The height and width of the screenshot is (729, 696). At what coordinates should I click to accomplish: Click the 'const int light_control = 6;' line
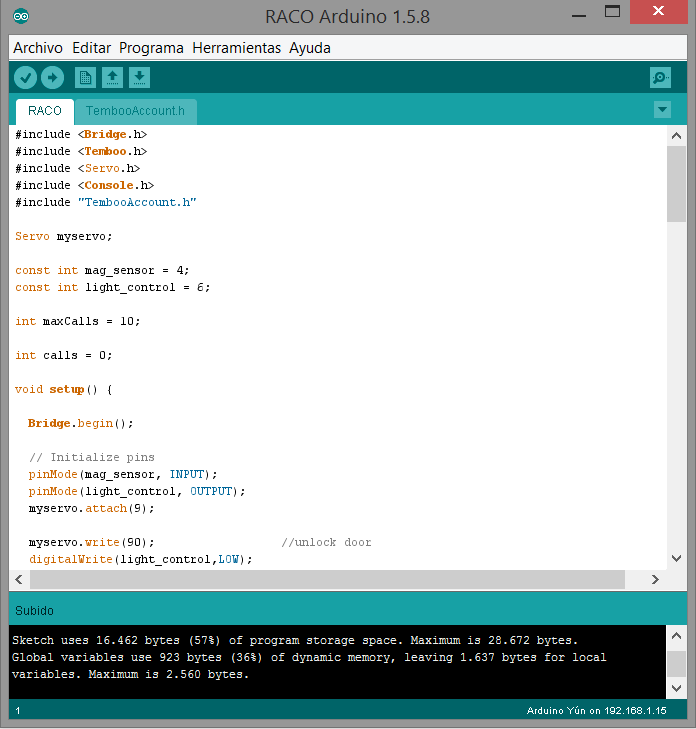click(113, 287)
